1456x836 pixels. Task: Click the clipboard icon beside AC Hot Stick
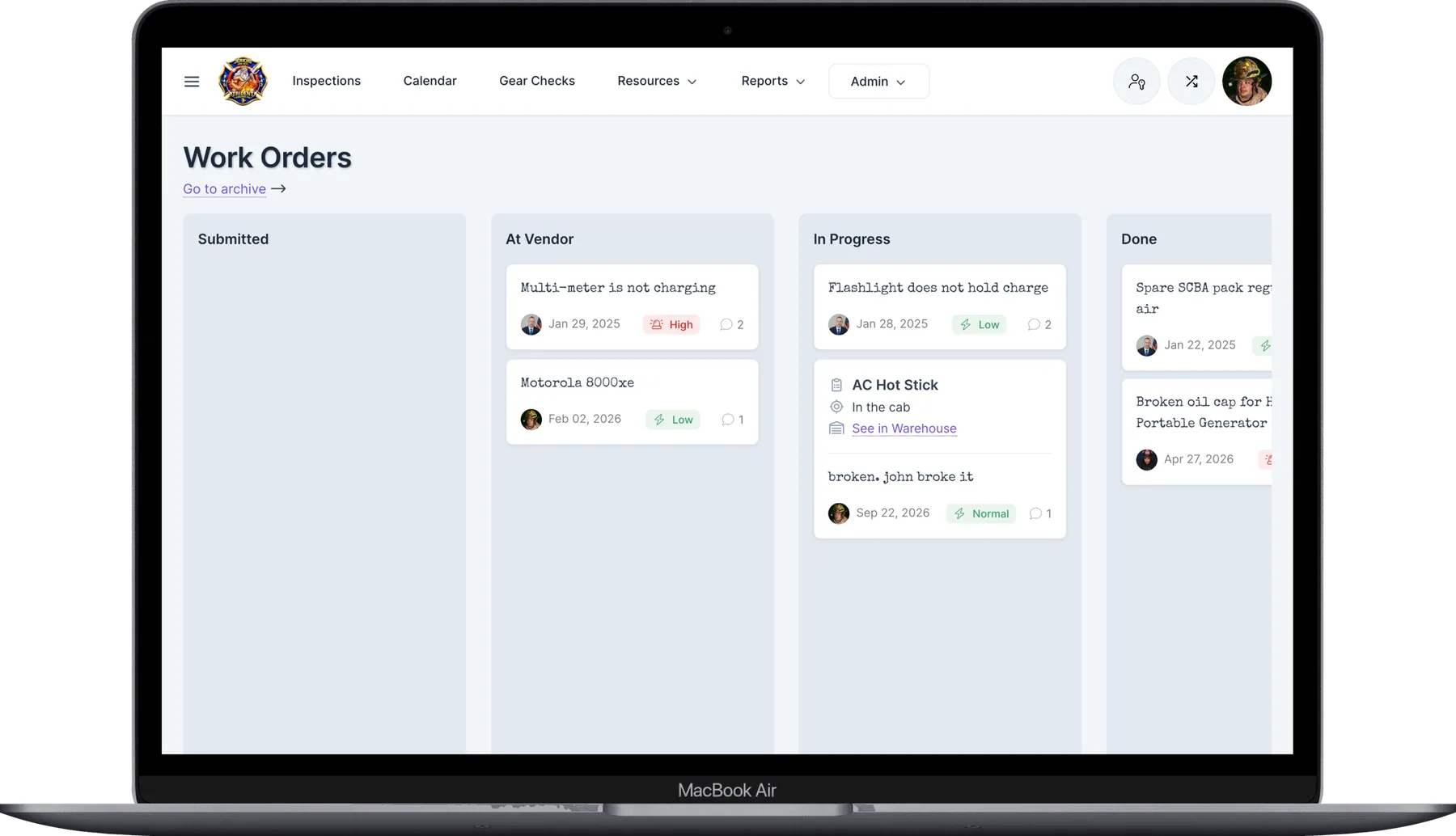[836, 386]
